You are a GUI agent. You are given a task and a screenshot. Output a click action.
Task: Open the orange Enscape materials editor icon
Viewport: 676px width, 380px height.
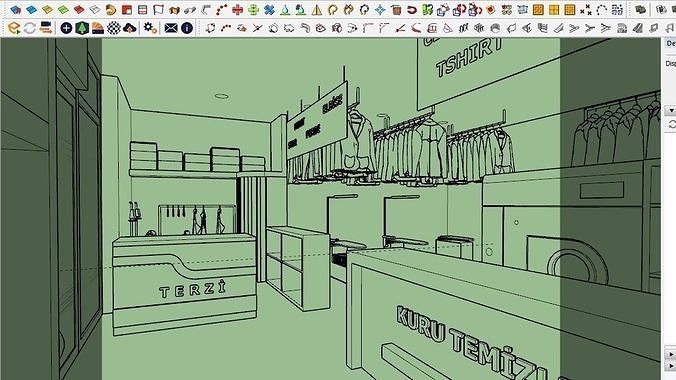coord(98,28)
